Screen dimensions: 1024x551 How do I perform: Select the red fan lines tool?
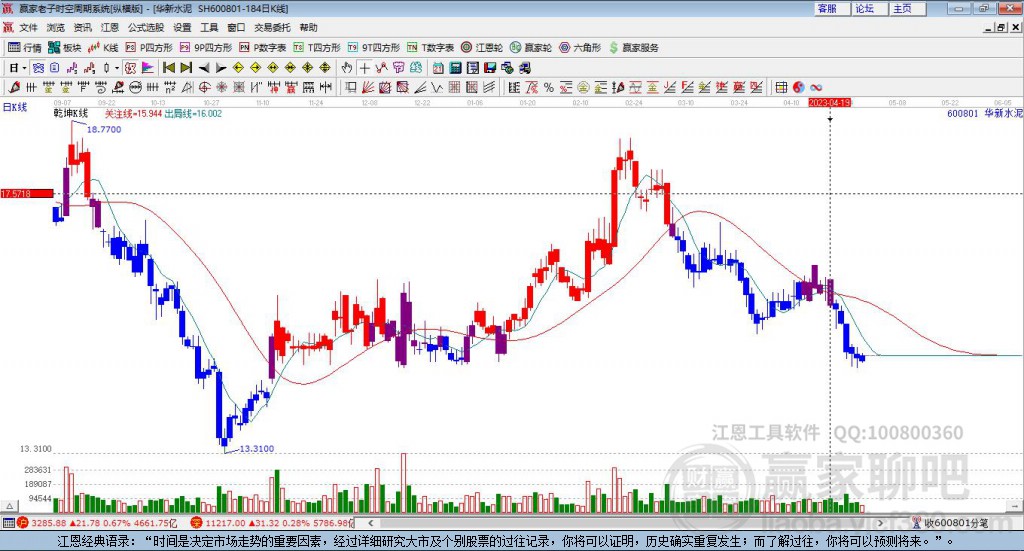pyautogui.click(x=368, y=87)
